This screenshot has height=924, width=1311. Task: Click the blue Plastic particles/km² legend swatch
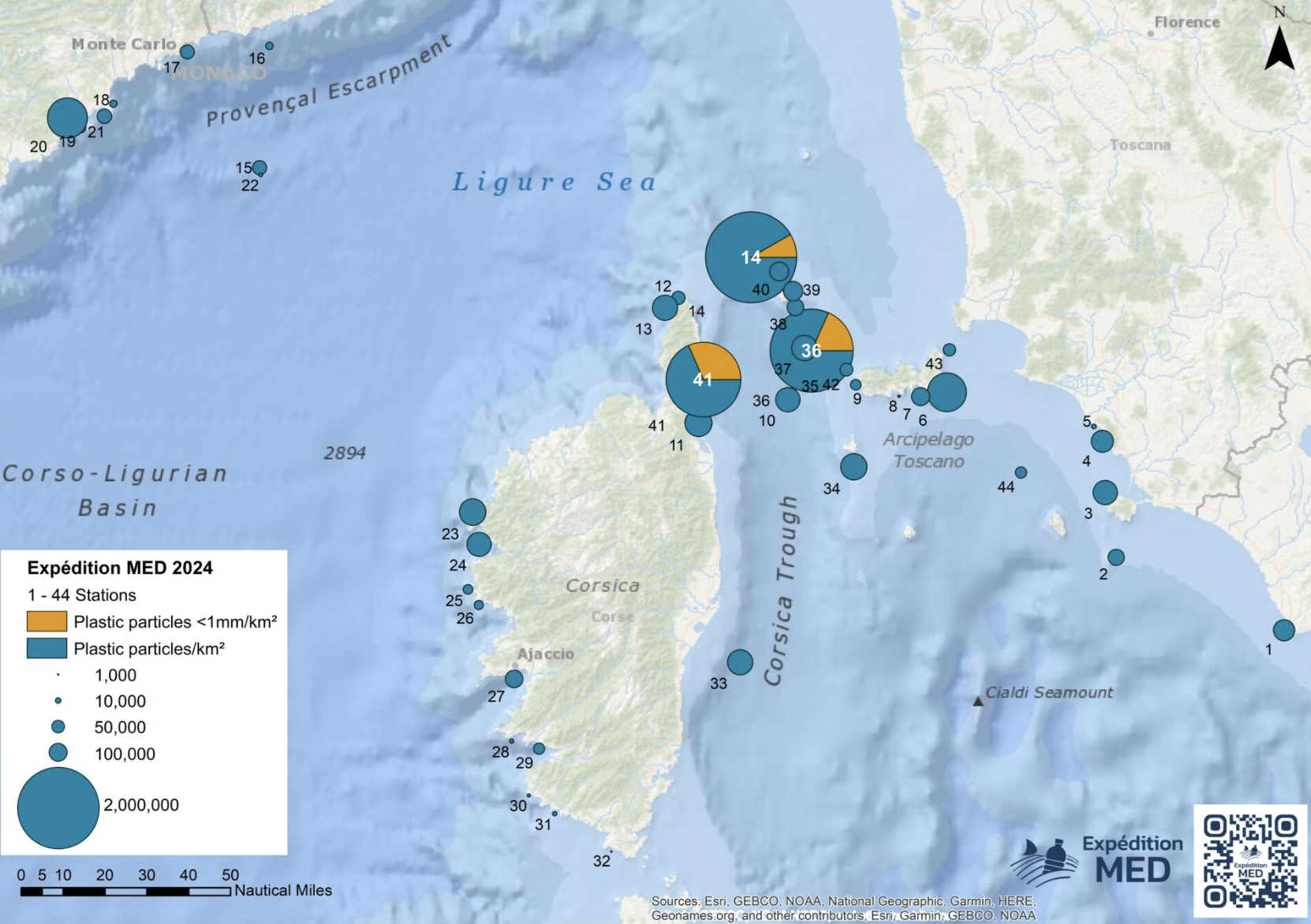coord(47,648)
